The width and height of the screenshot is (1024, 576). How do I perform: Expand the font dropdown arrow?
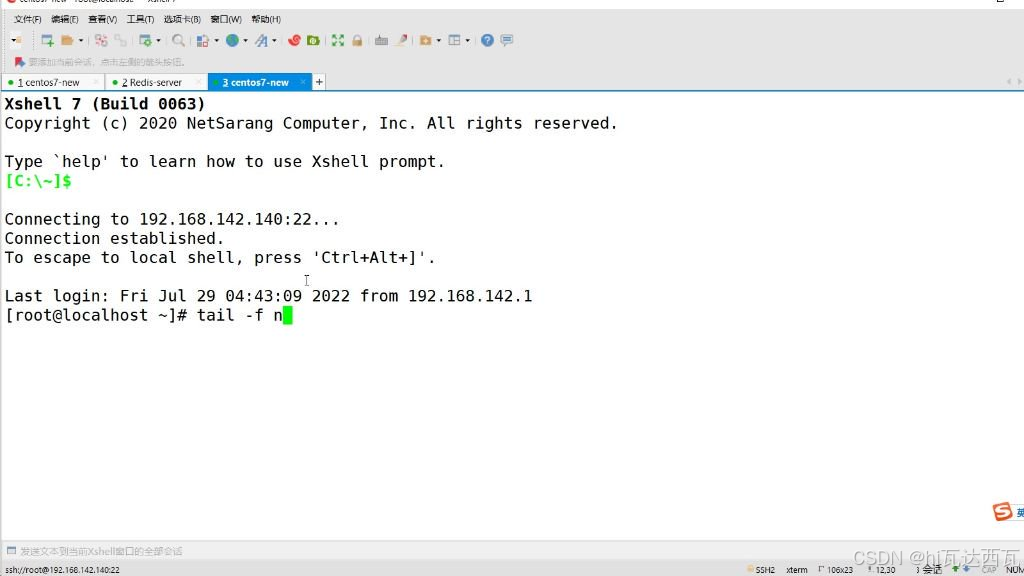pyautogui.click(x=274, y=40)
